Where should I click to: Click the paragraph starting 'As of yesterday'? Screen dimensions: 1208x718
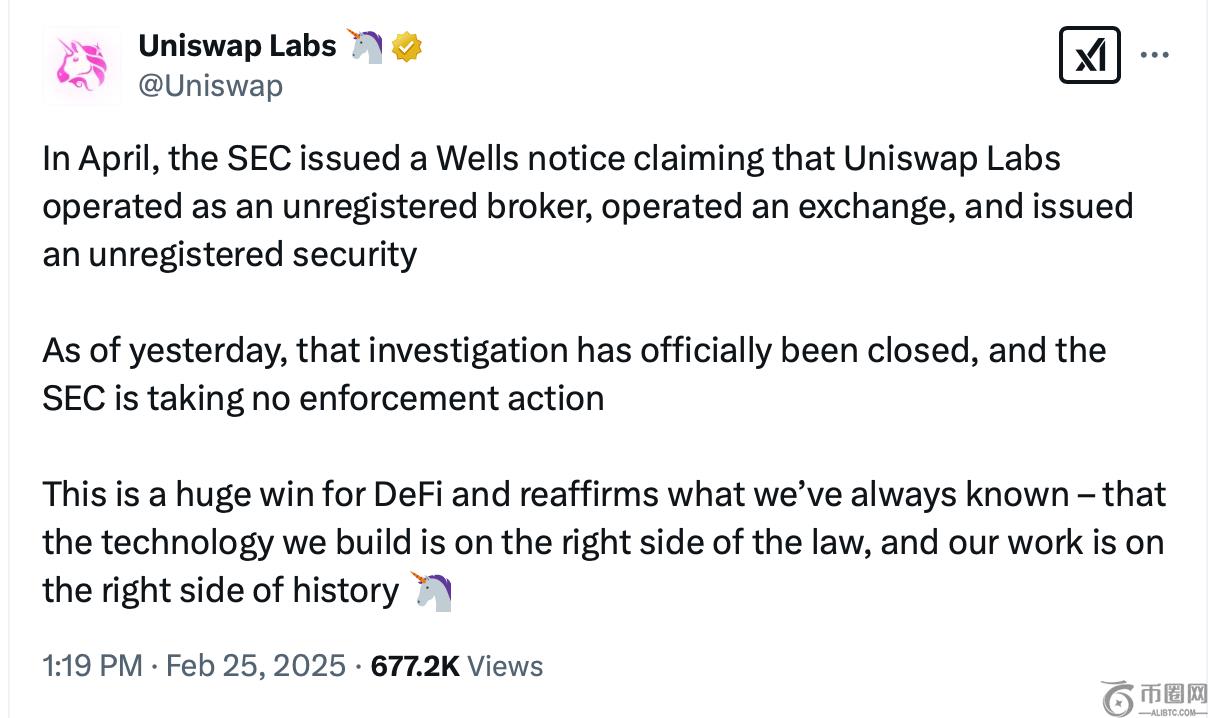pyautogui.click(x=574, y=374)
